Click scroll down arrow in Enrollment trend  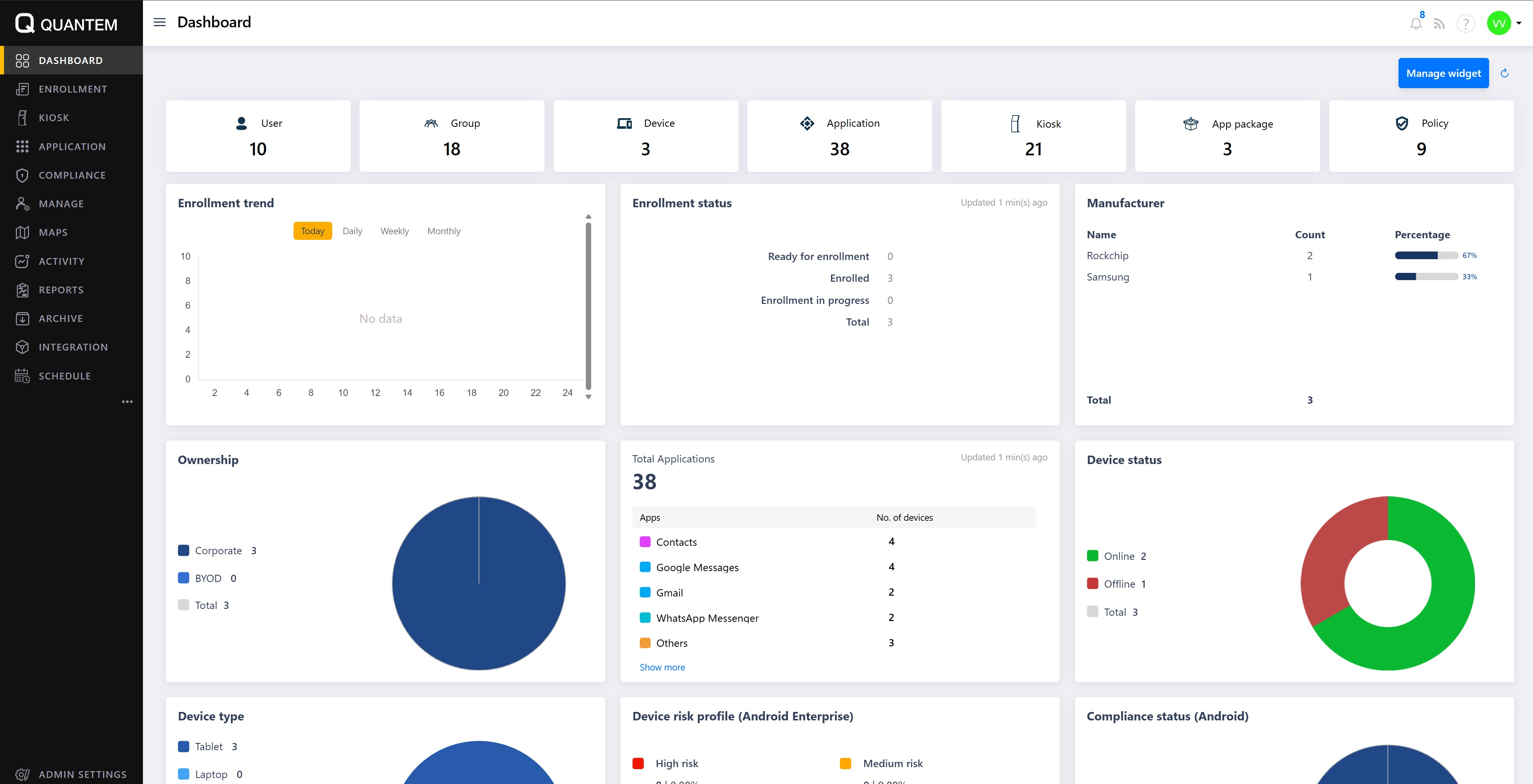(588, 397)
